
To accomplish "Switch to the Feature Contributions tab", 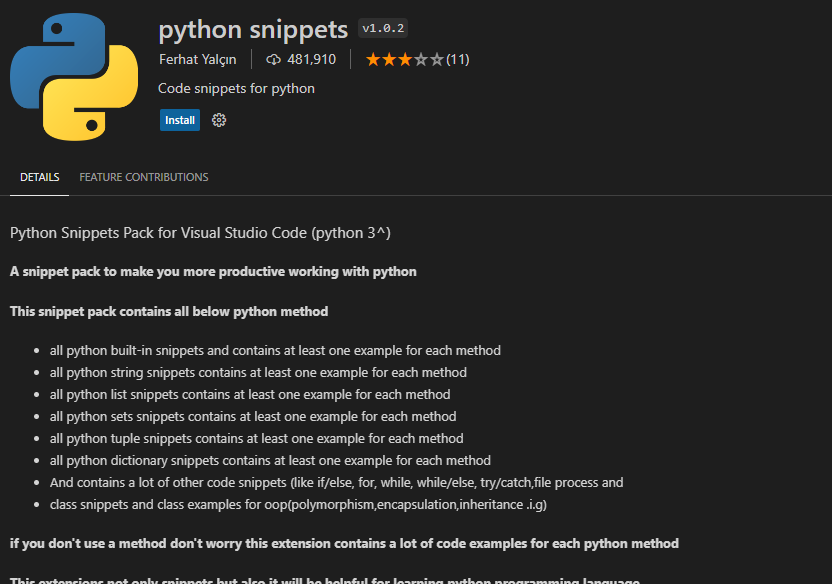I will click(x=144, y=177).
